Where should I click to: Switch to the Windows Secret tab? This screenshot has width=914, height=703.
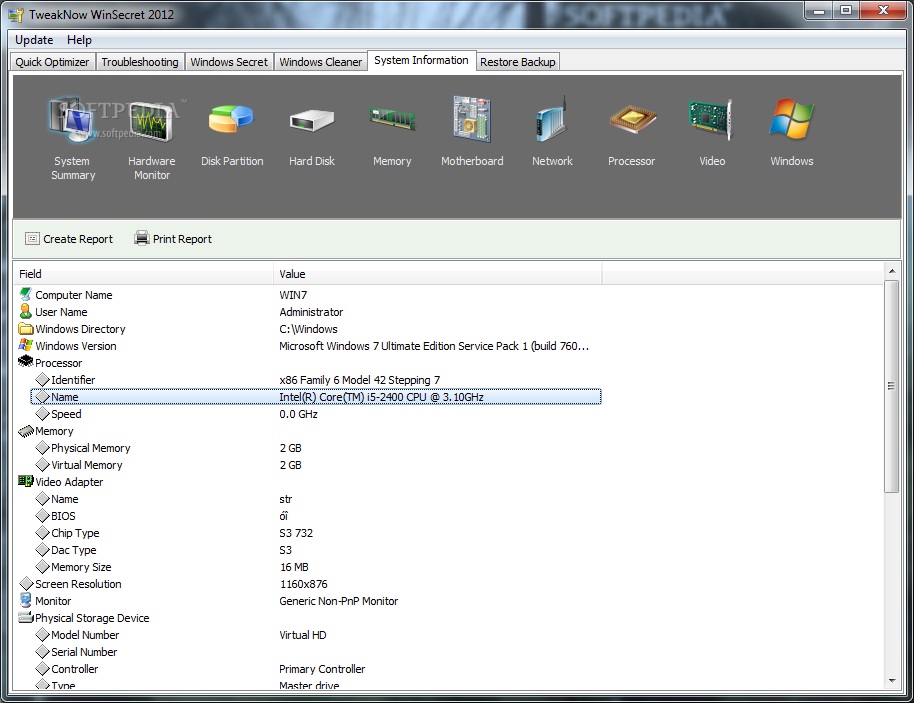coord(229,62)
